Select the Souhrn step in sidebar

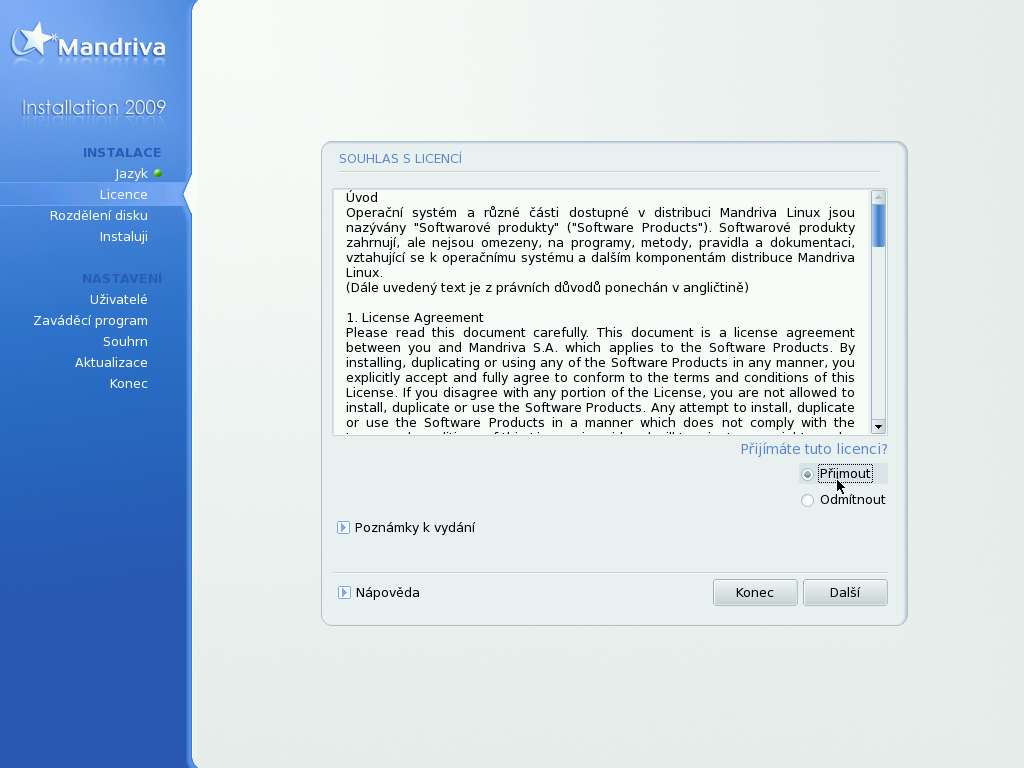(125, 342)
